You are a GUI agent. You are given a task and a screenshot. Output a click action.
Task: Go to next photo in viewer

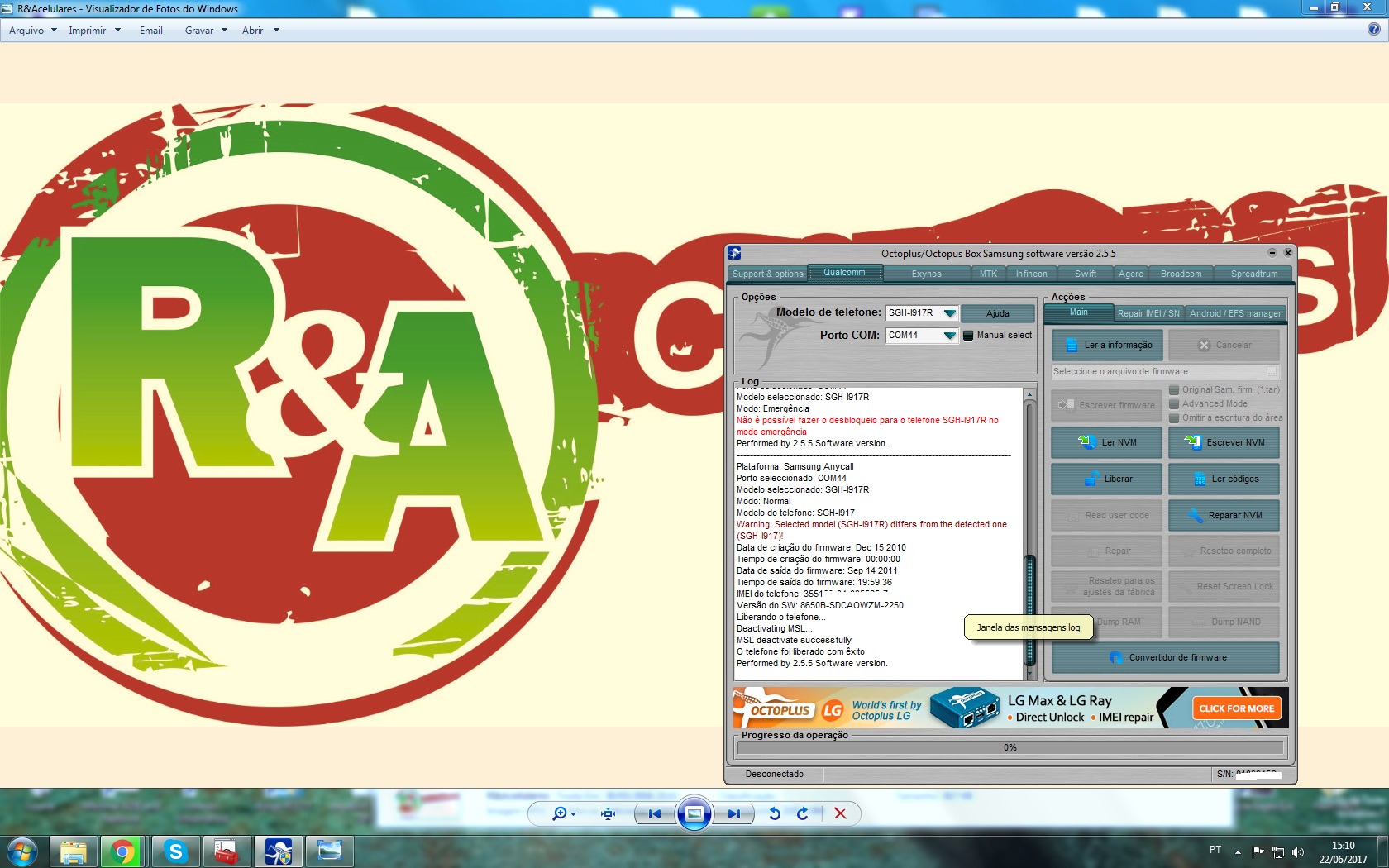pyautogui.click(x=734, y=813)
